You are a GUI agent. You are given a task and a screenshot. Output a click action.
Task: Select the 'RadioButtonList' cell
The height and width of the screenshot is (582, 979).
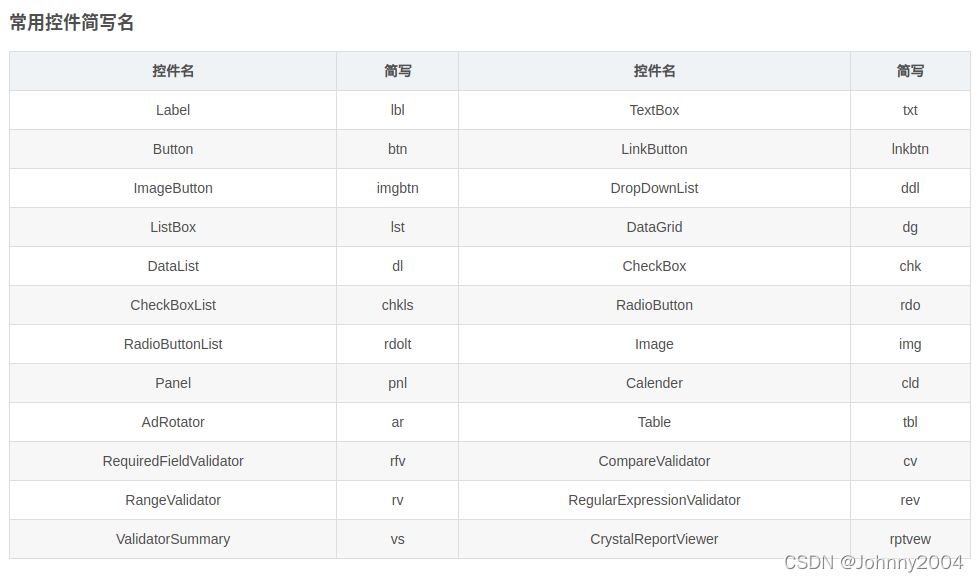[173, 344]
